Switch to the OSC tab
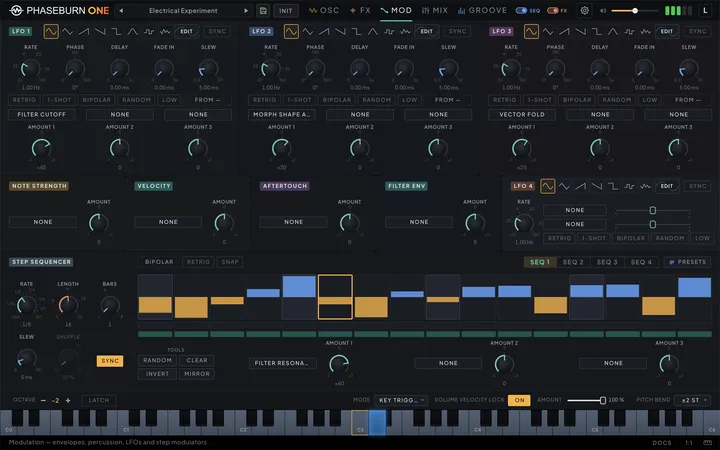The width and height of the screenshot is (720, 450). point(324,11)
